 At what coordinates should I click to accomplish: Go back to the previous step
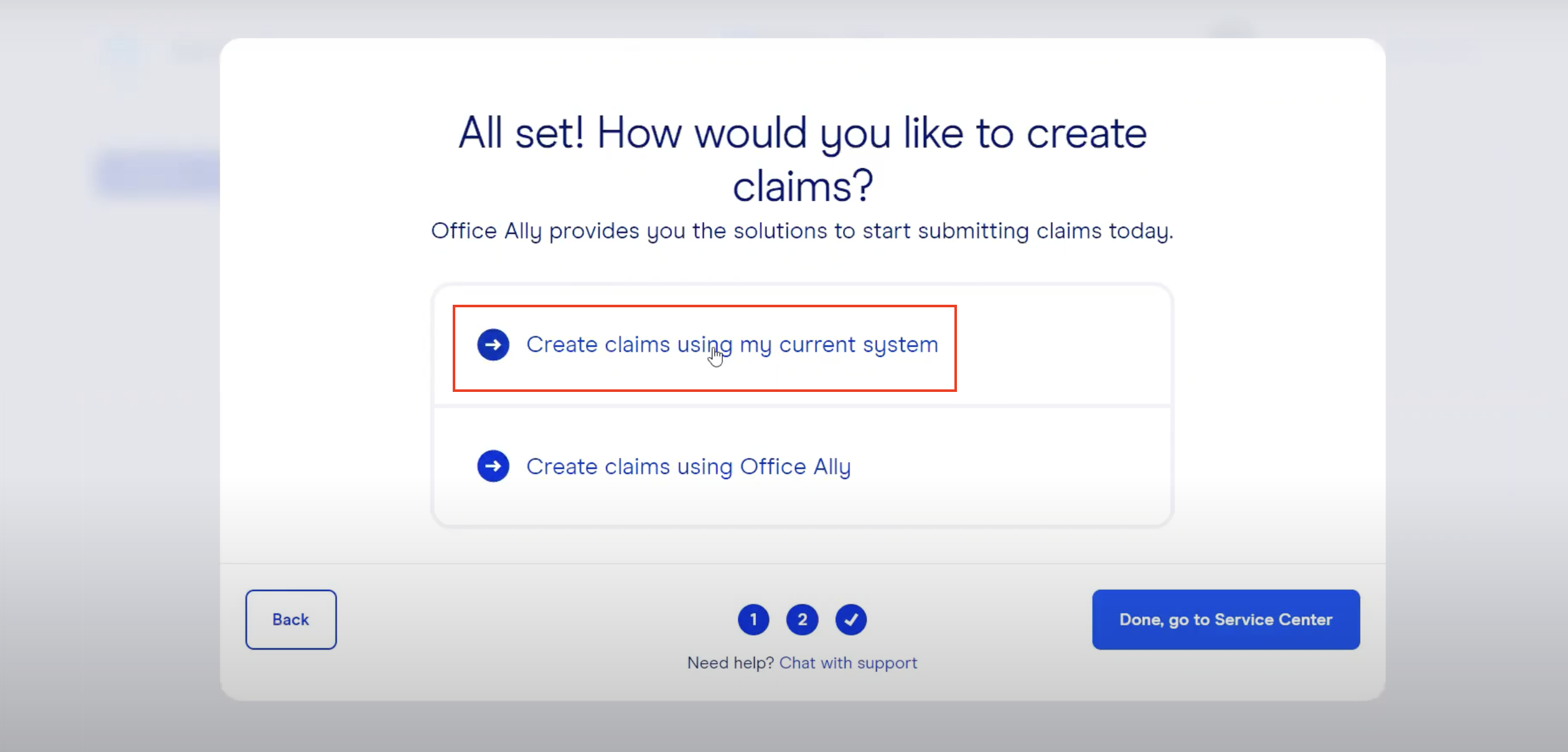point(291,619)
